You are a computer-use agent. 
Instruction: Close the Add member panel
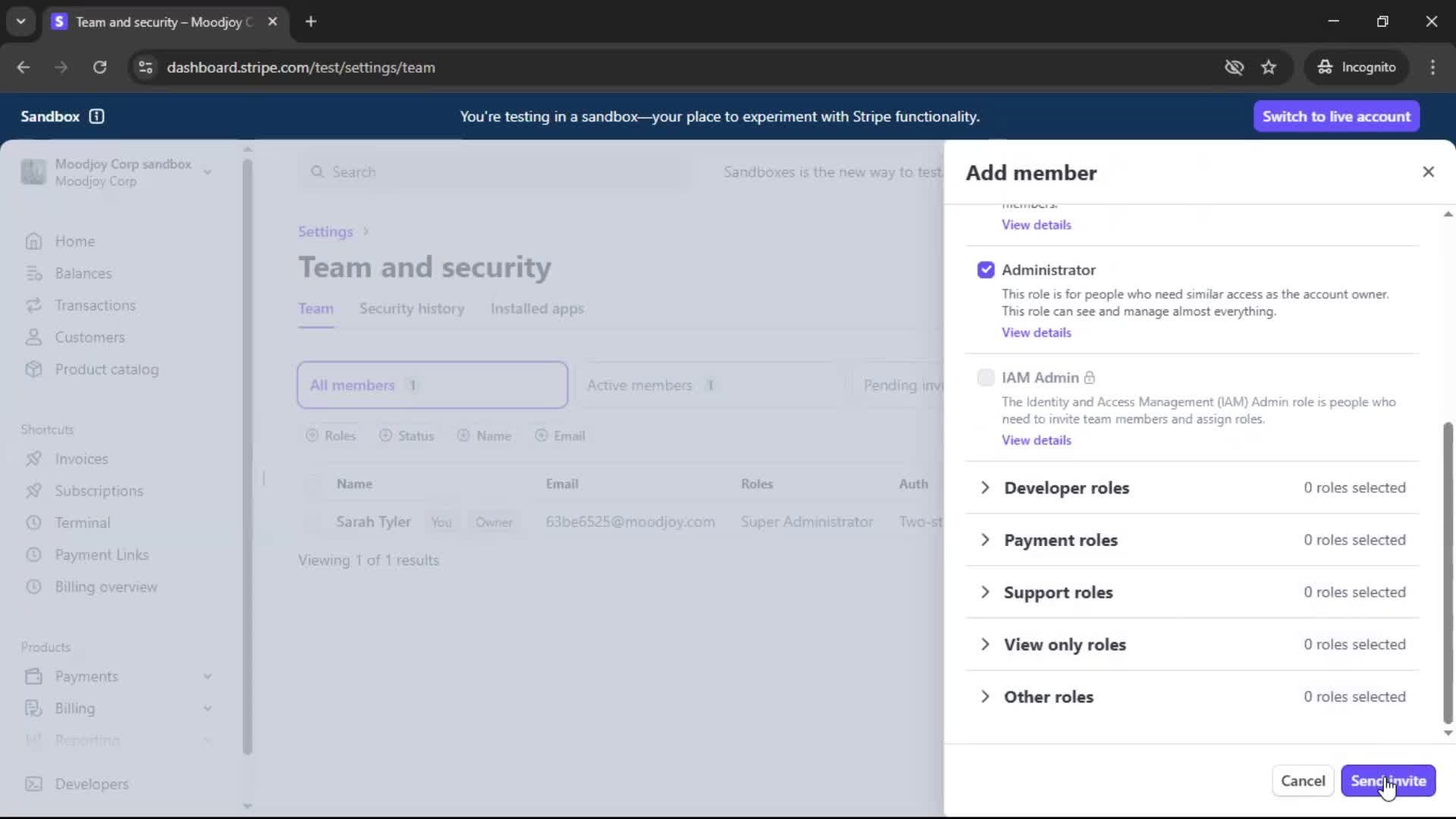click(x=1428, y=172)
